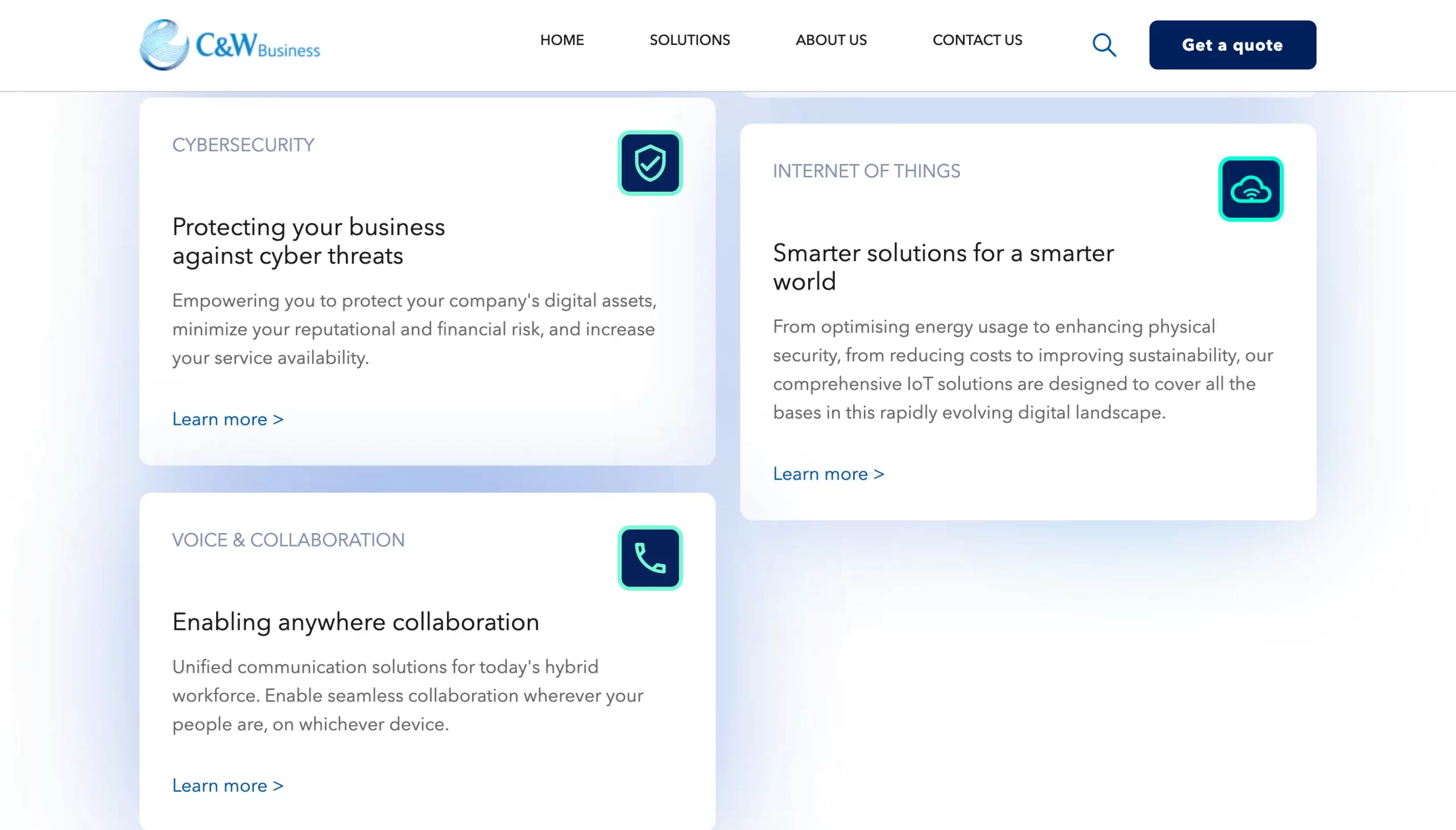
Task: Open Learn more under Cybersecurity
Action: tap(227, 419)
